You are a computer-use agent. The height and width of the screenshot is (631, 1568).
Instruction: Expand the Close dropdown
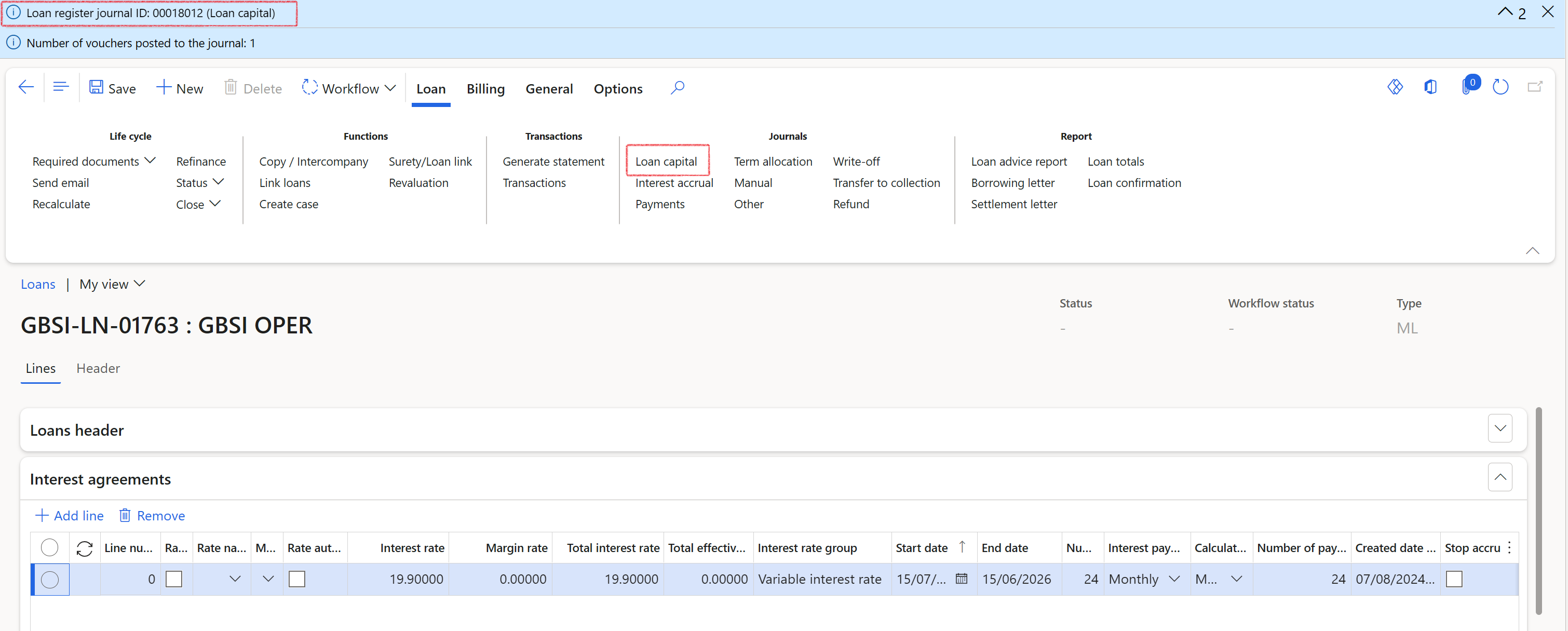click(x=198, y=204)
